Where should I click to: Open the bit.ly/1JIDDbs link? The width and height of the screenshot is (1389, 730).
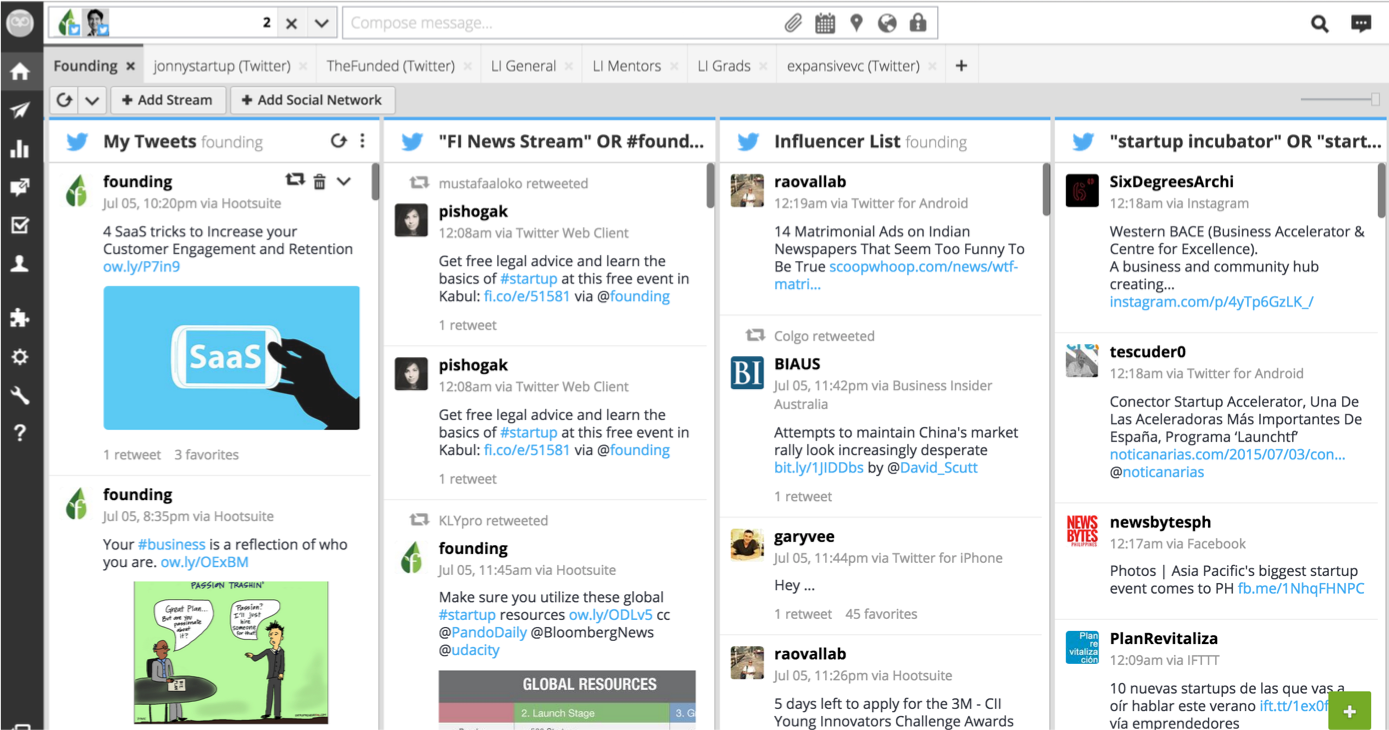point(819,467)
